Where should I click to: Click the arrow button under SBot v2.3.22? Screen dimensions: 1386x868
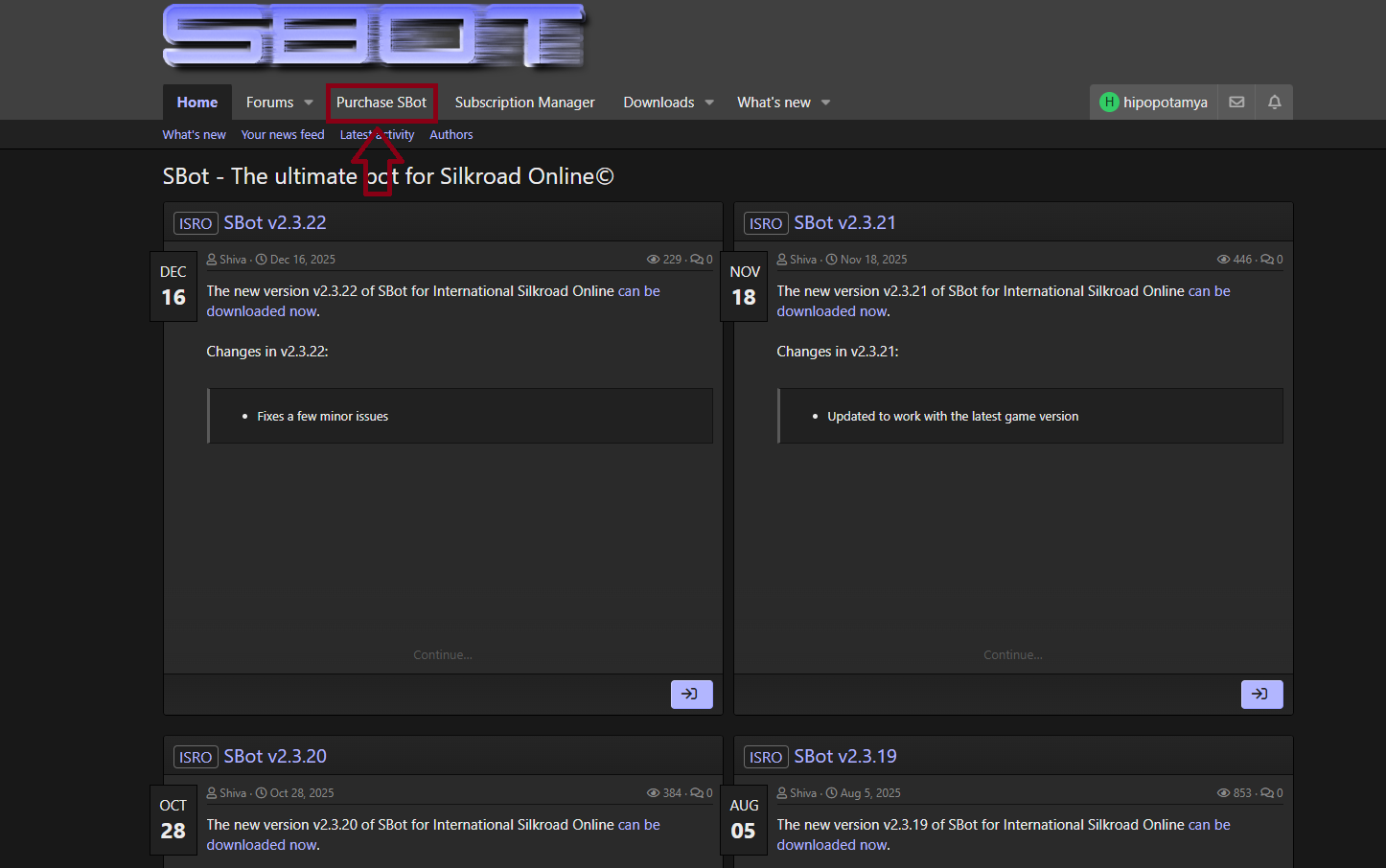pyautogui.click(x=691, y=695)
